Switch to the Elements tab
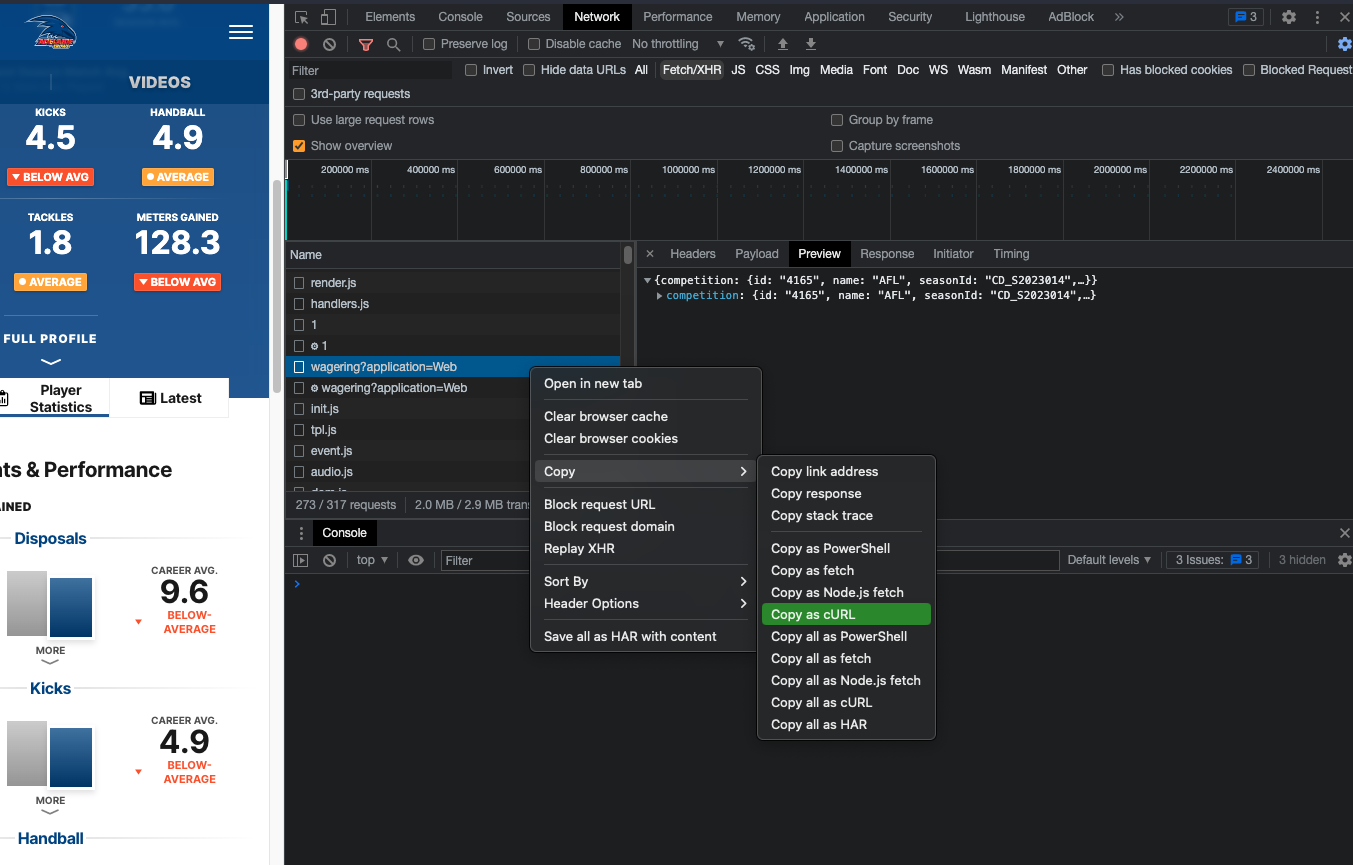 pos(390,17)
